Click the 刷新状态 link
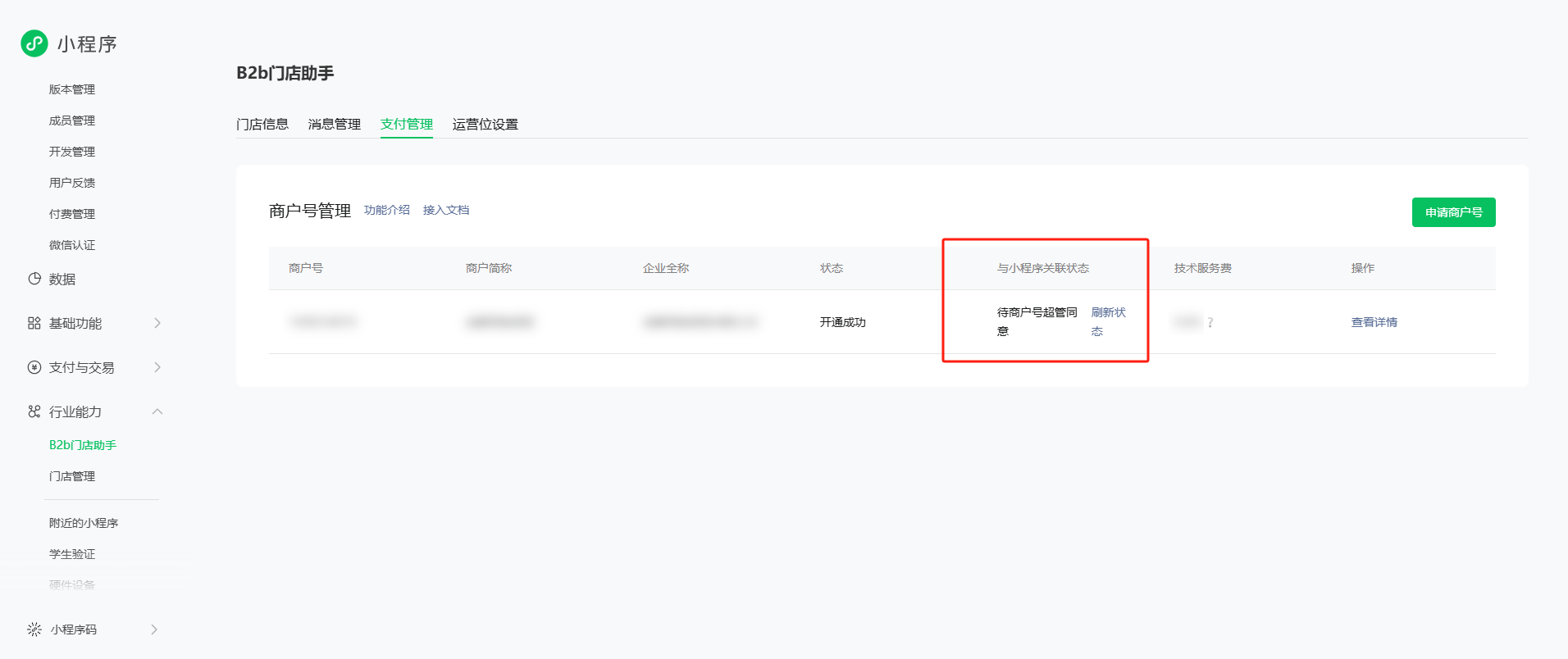Viewport: 1568px width, 659px height. click(1108, 321)
